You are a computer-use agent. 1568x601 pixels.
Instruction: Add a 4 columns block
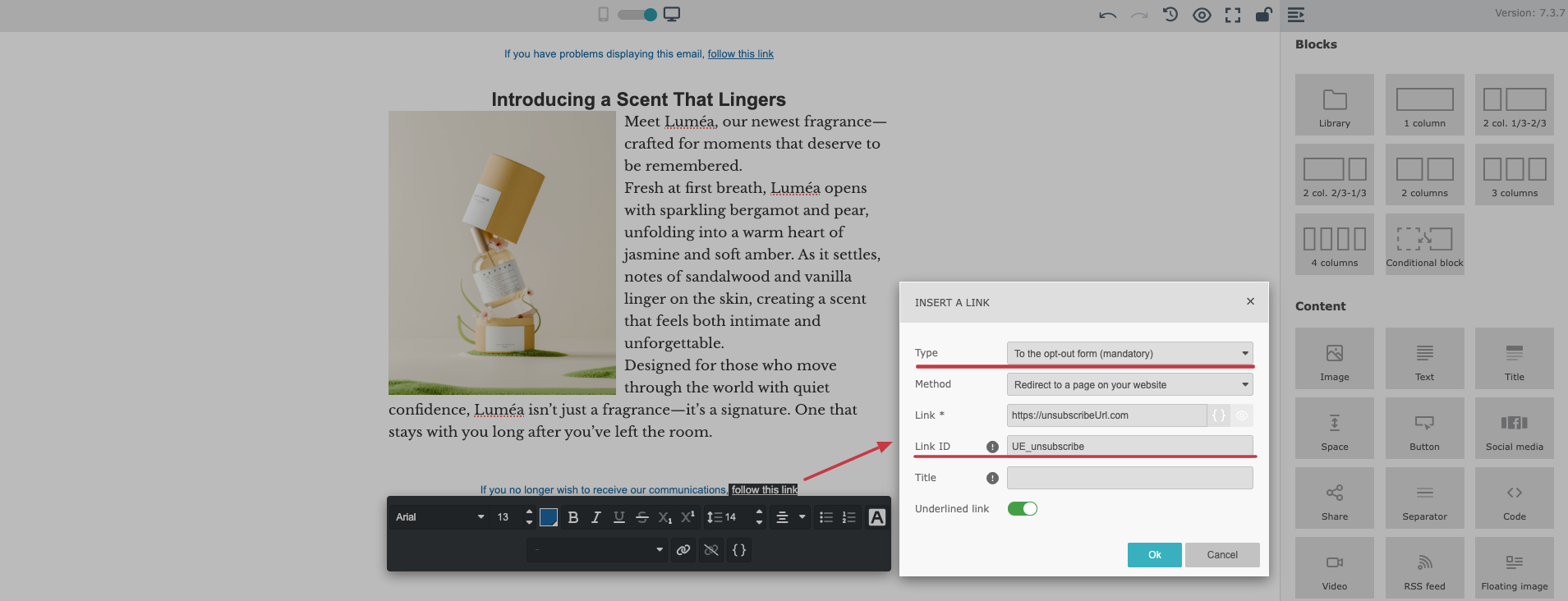click(x=1335, y=244)
